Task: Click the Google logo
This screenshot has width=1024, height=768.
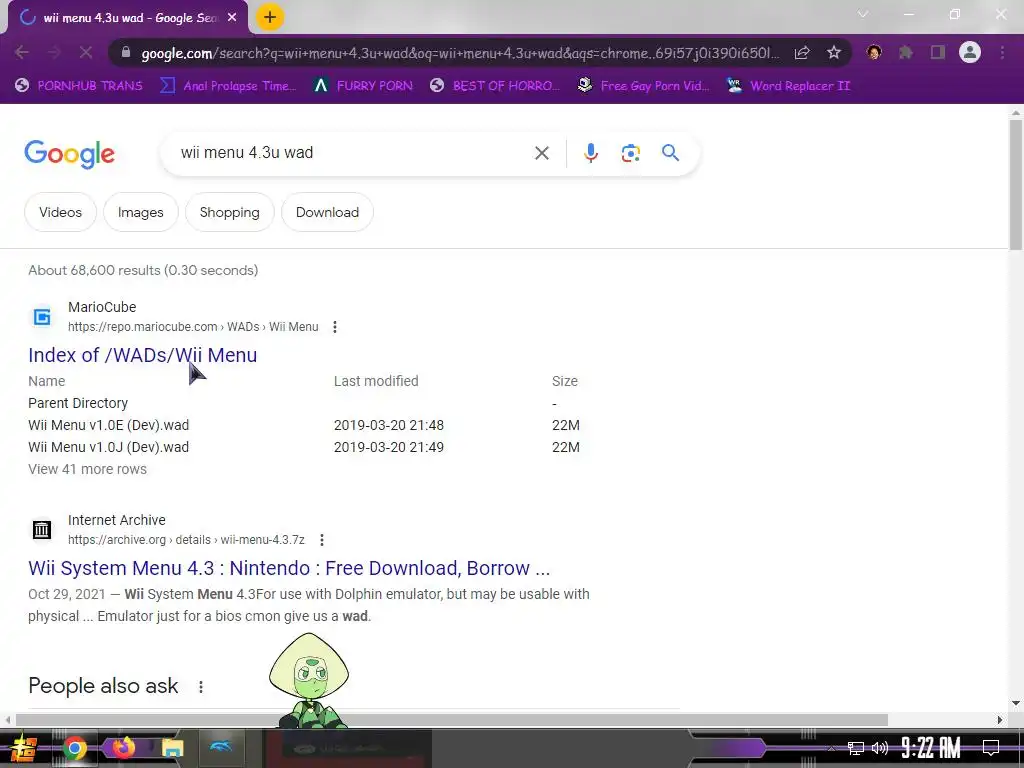Action: [69, 154]
